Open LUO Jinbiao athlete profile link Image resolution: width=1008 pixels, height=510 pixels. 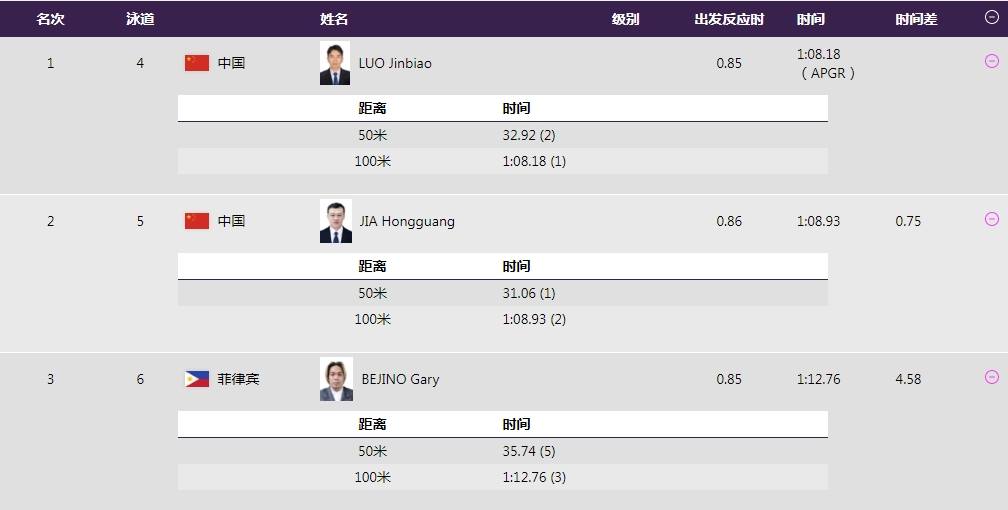[x=395, y=63]
